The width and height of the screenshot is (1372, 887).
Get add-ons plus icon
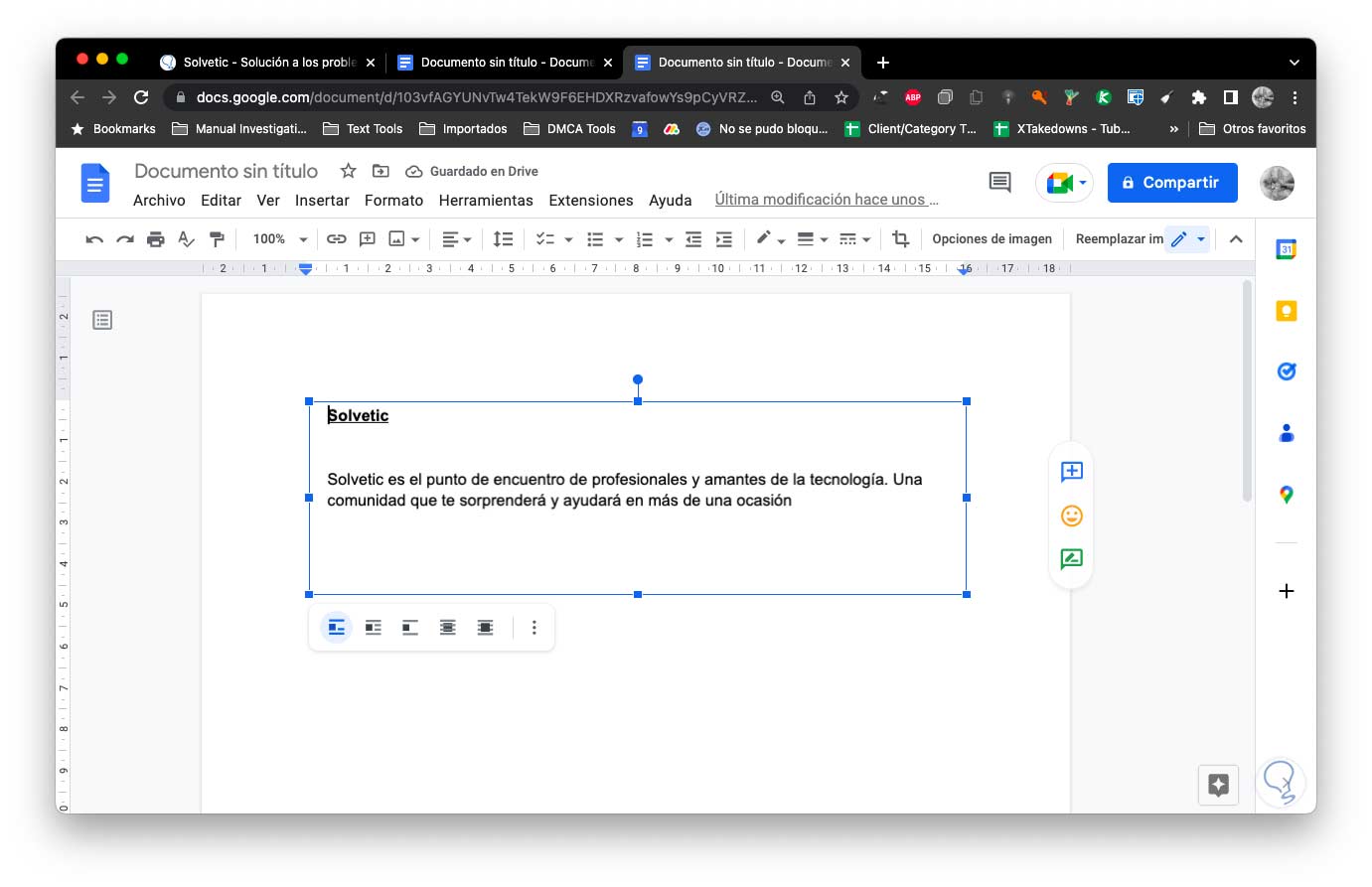pos(1286,591)
